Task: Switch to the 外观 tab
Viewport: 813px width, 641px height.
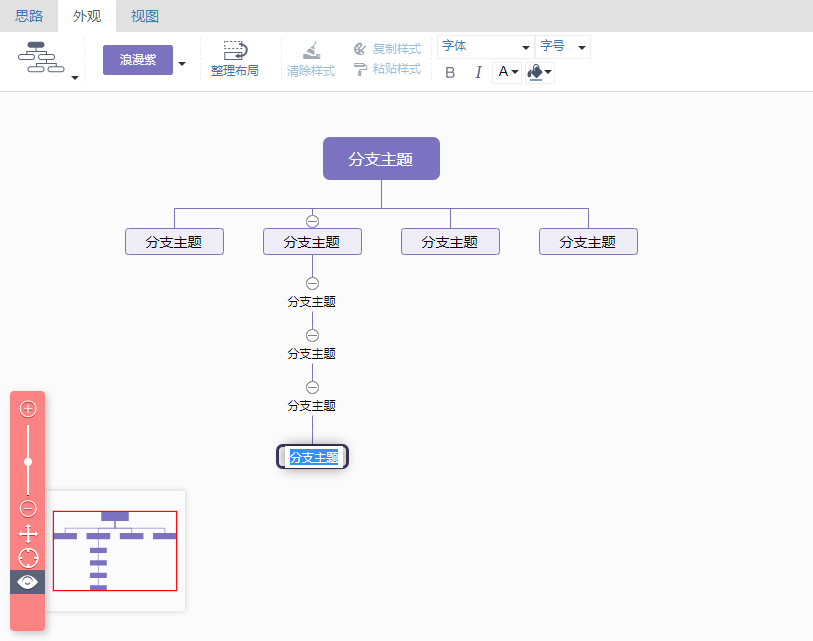Action: tap(87, 16)
